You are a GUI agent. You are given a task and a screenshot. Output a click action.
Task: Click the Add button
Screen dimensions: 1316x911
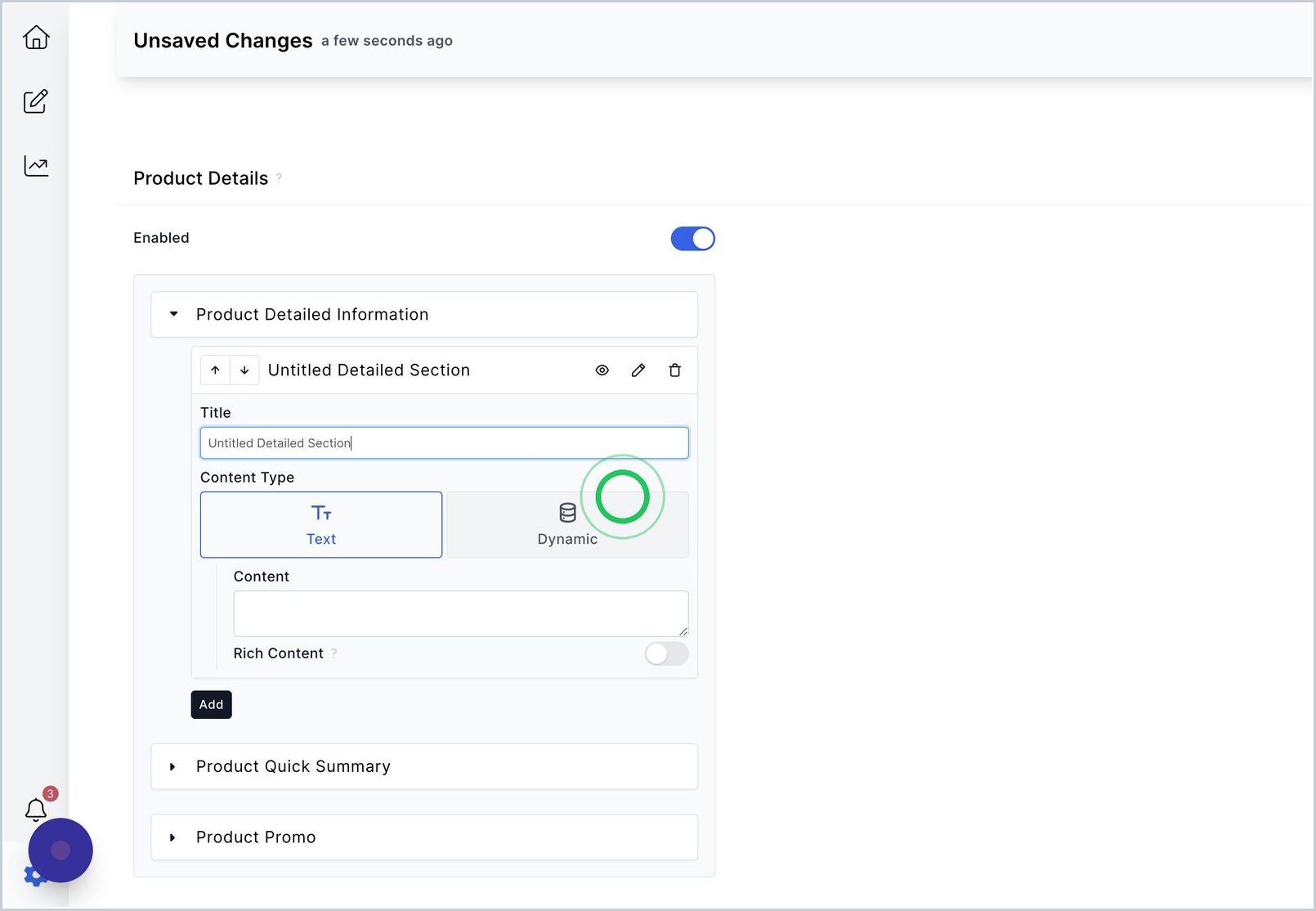coord(212,705)
